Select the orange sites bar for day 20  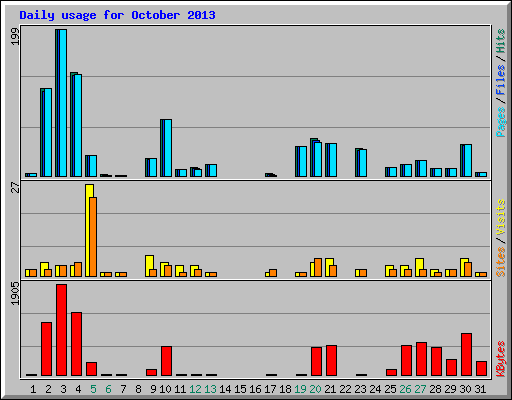click(318, 267)
